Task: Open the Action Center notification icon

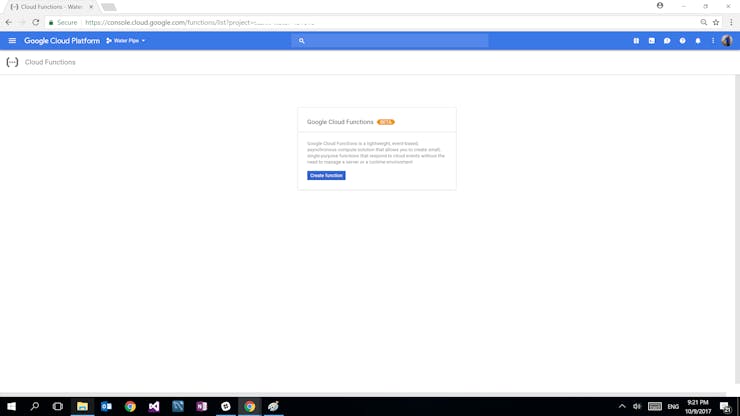Action: coord(725,407)
